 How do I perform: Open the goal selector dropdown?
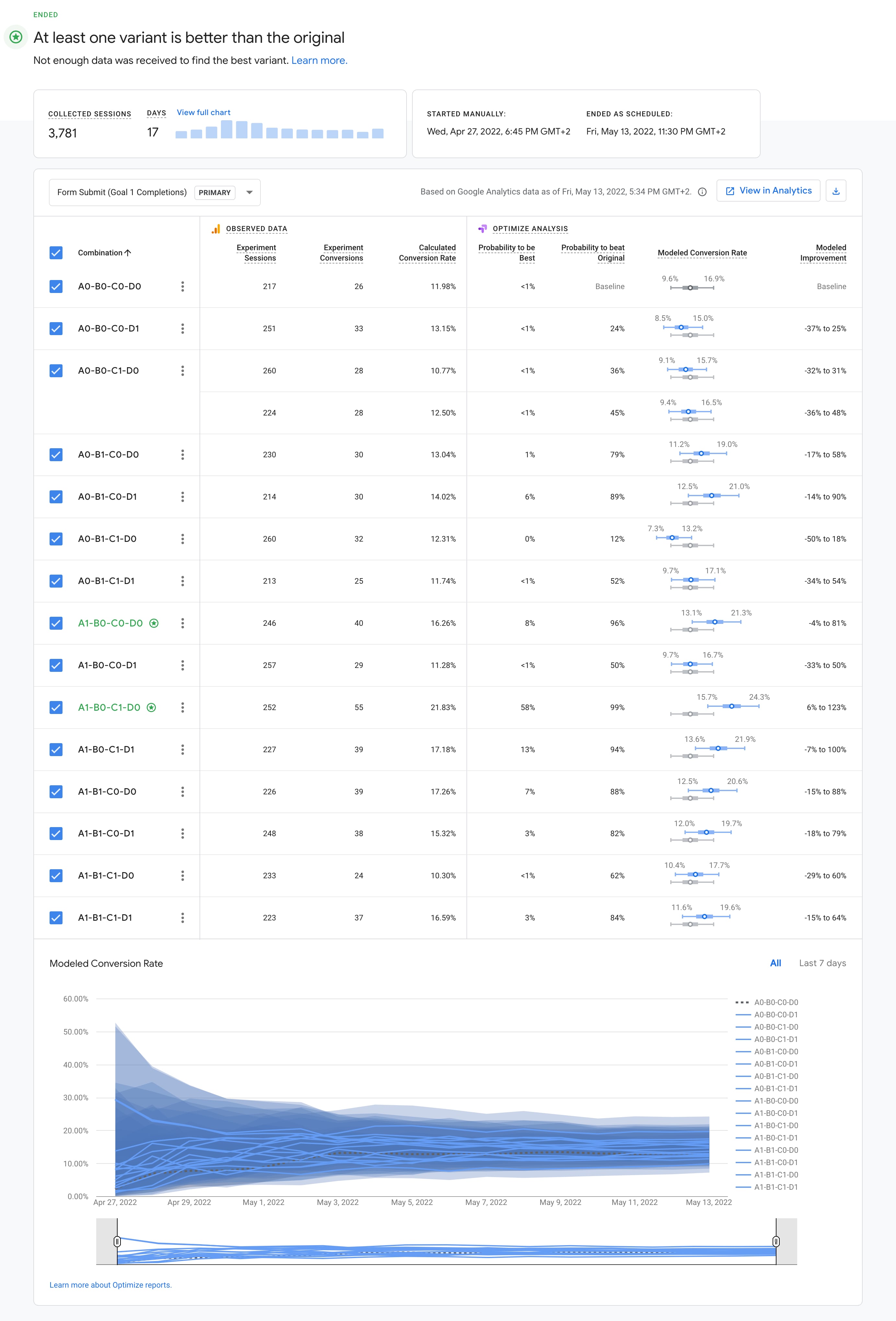click(250, 192)
